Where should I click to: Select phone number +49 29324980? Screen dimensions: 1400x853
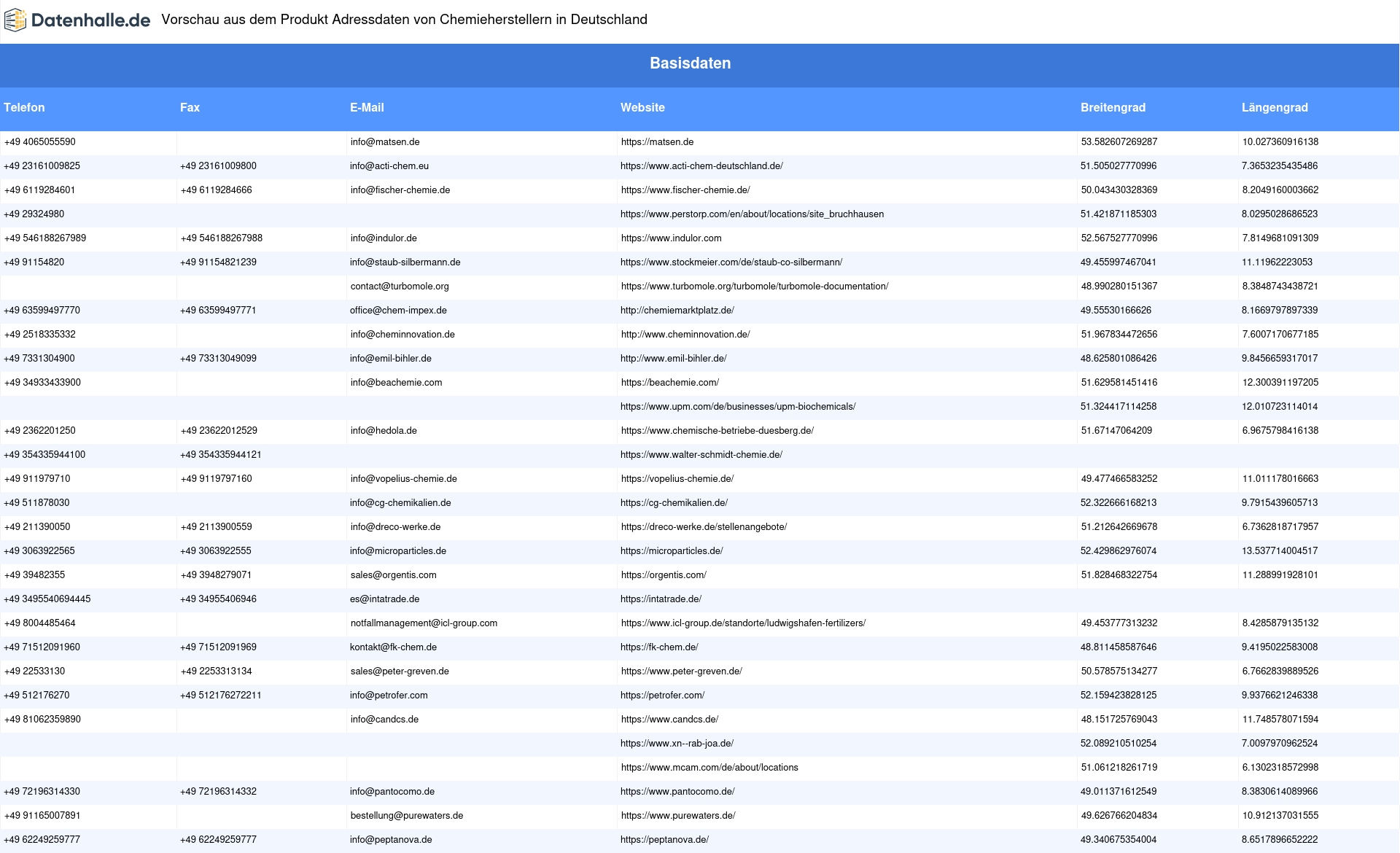click(x=34, y=214)
